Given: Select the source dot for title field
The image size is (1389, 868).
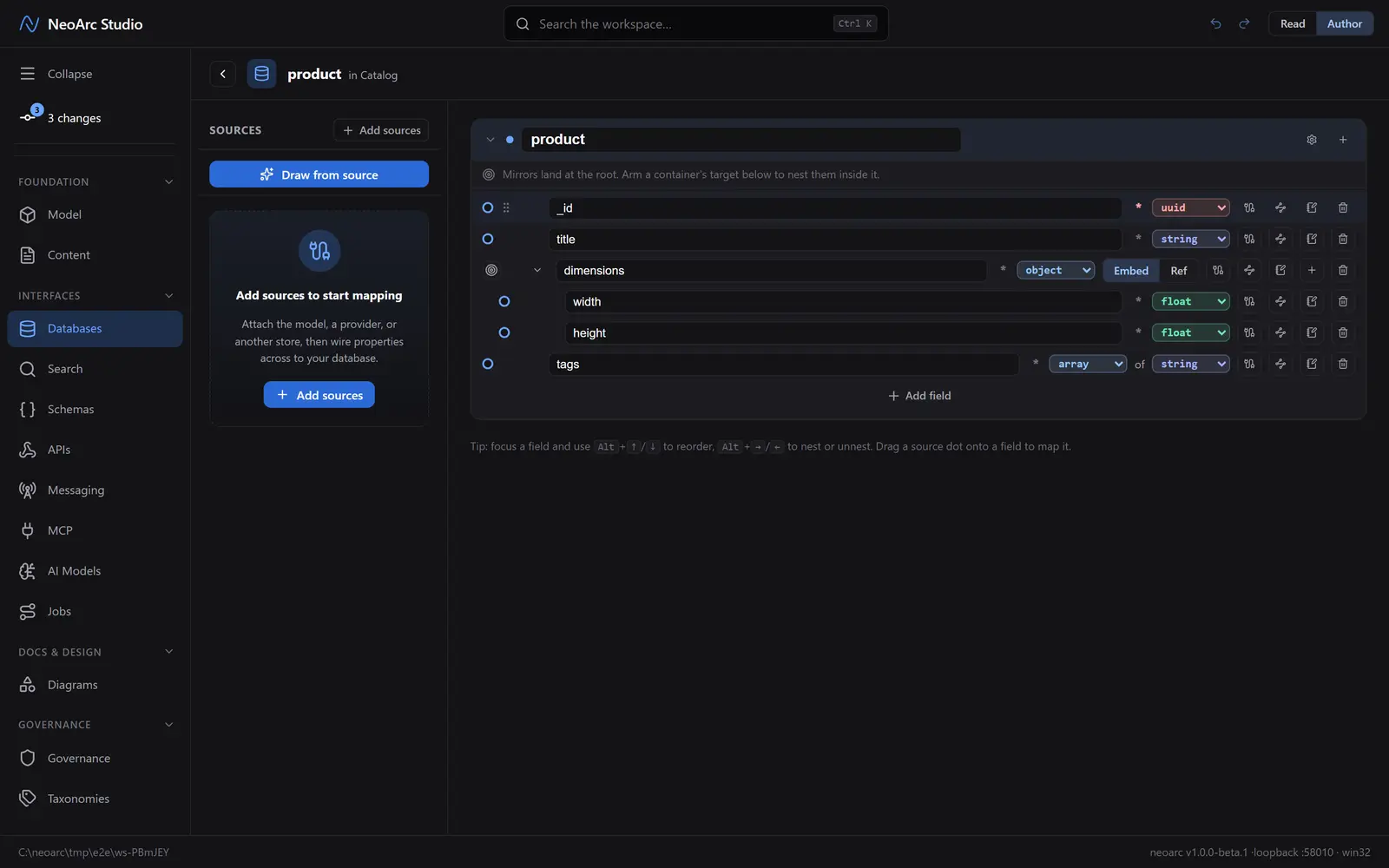Looking at the screenshot, I should tap(488, 239).
